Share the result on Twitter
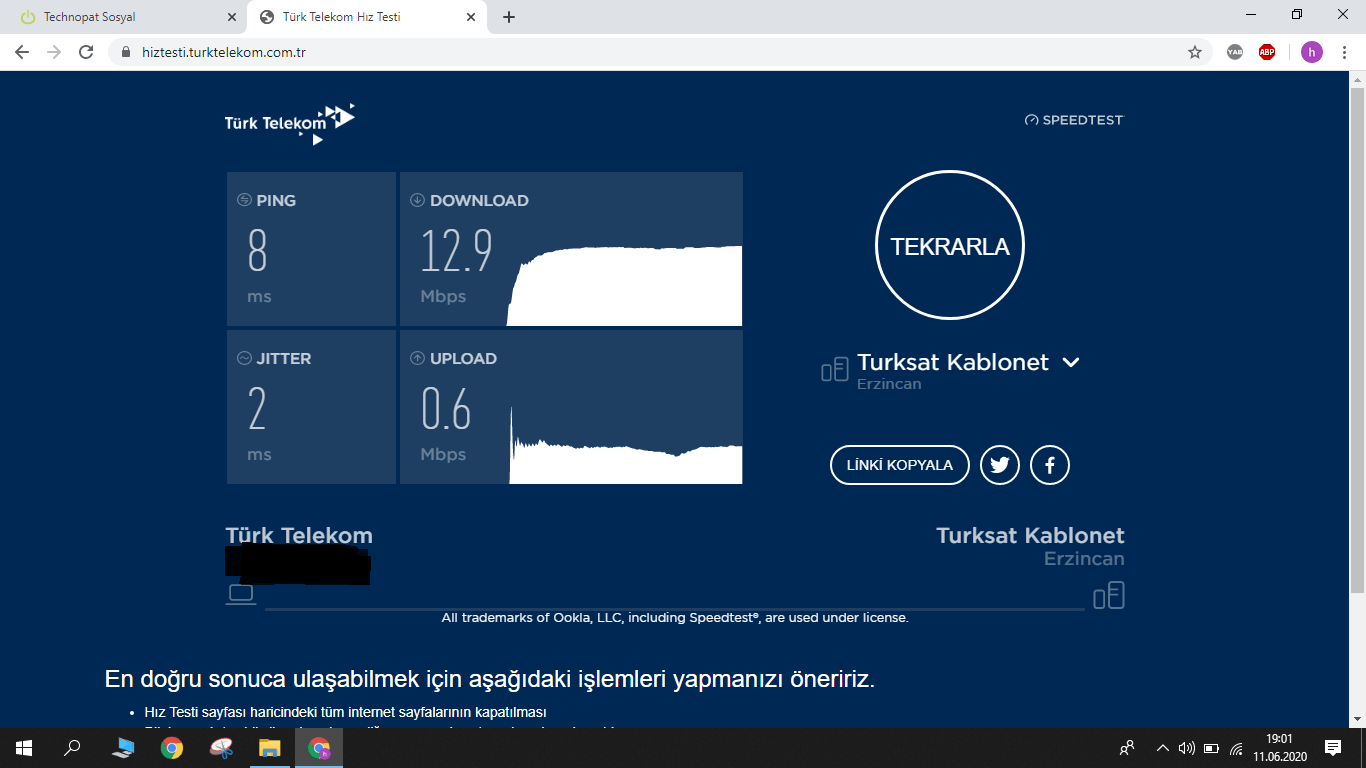The image size is (1366, 768). 1000,465
